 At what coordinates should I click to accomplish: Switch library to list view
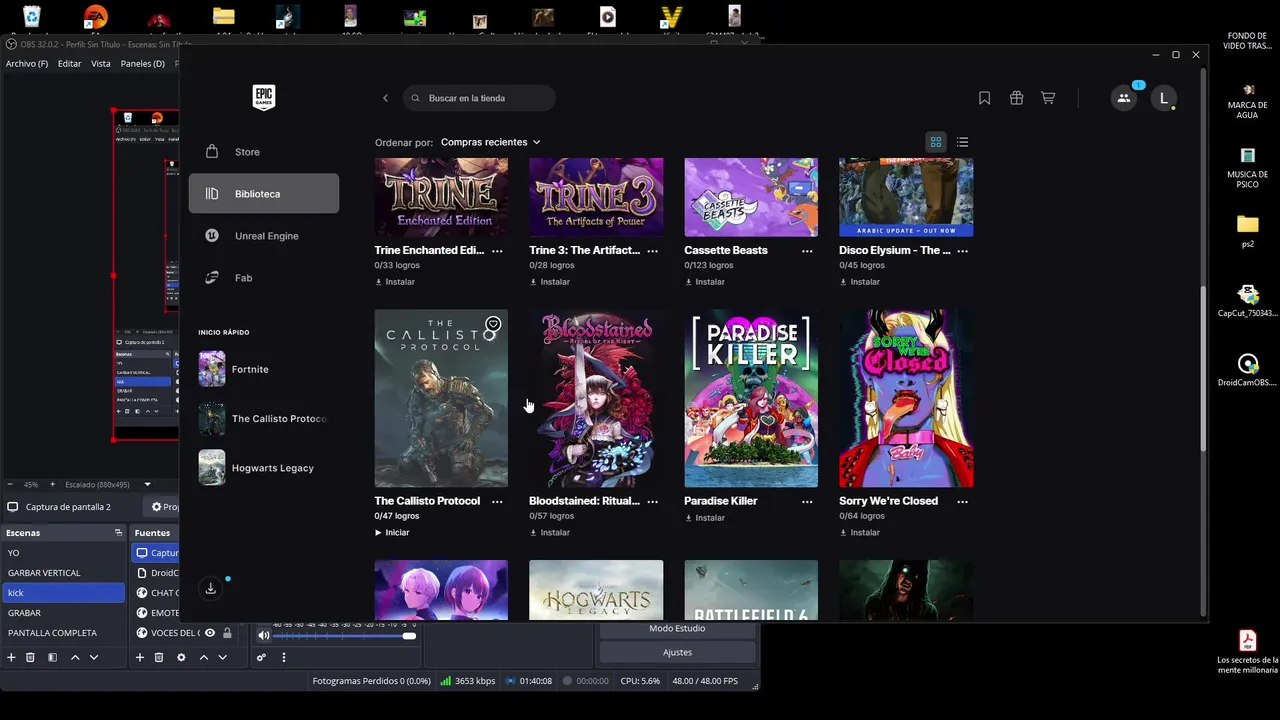pos(962,142)
